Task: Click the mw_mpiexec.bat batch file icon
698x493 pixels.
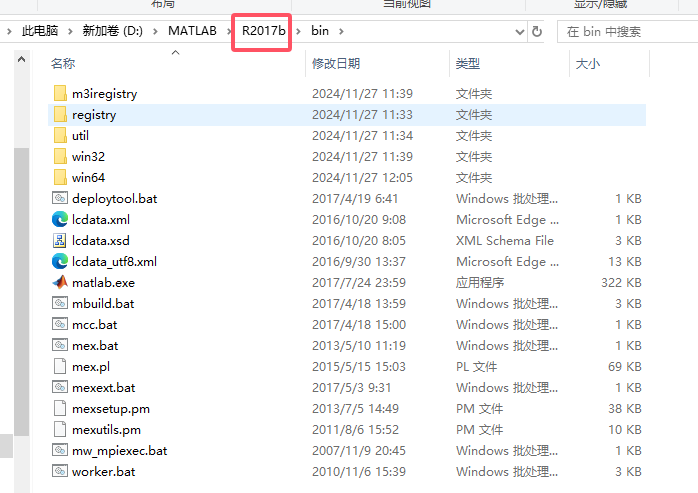Action: 60,450
